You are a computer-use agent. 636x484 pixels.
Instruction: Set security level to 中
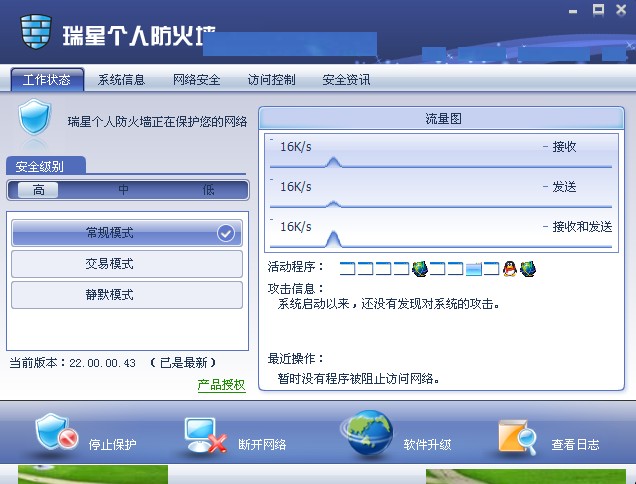click(x=124, y=190)
